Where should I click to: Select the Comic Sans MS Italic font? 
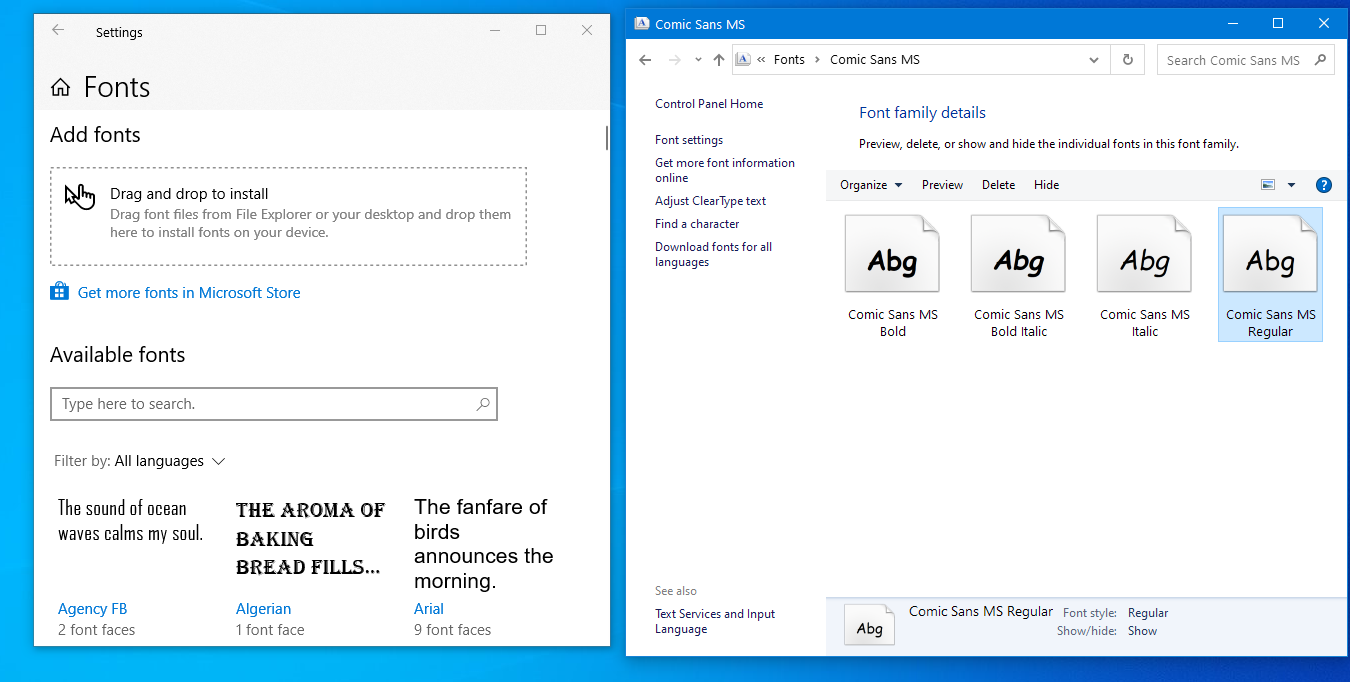click(1145, 275)
